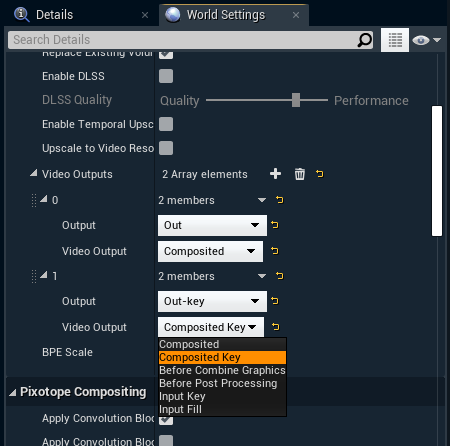The image size is (450, 446).
Task: Collapse the Pixotope Compositing section
Action: pyautogui.click(x=13, y=393)
